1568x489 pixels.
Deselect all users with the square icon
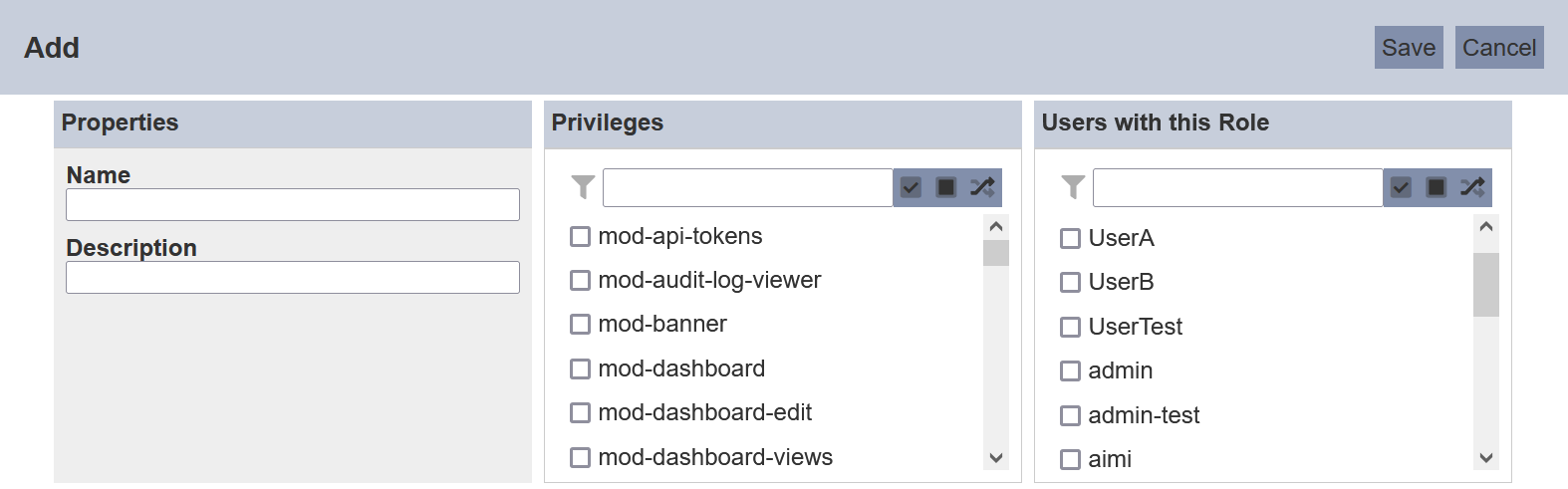point(1437,187)
